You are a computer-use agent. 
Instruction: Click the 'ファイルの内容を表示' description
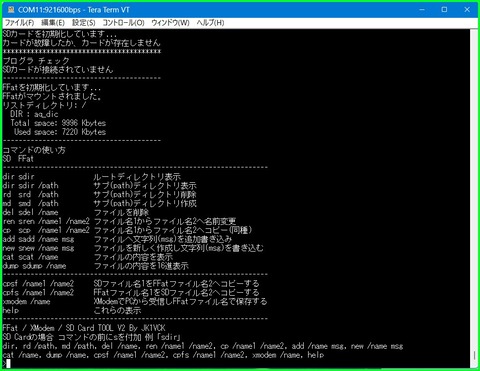(133, 257)
